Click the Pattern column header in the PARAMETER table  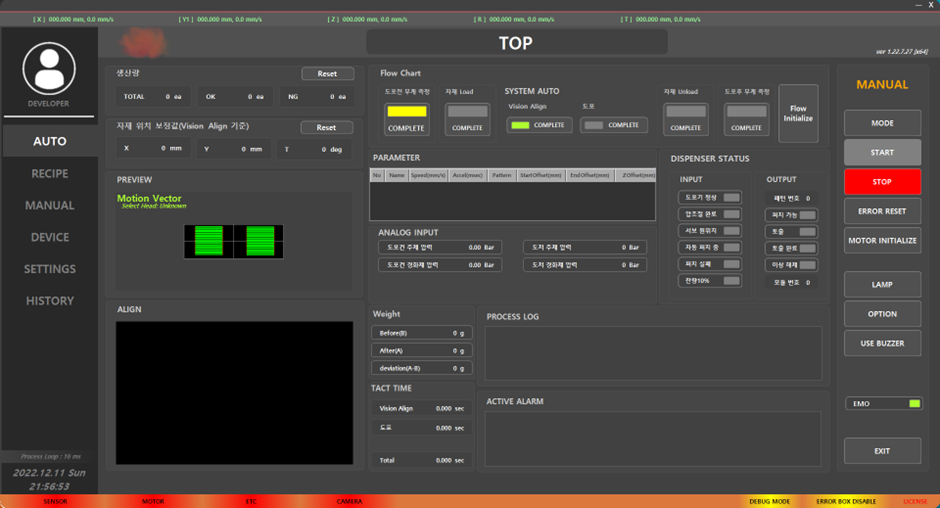tap(501, 175)
